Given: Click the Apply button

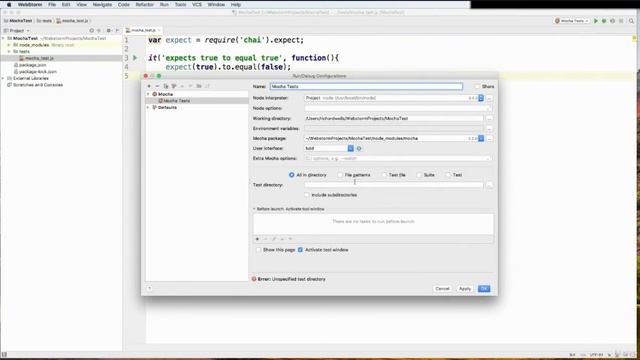Looking at the screenshot, I should pyautogui.click(x=465, y=289).
